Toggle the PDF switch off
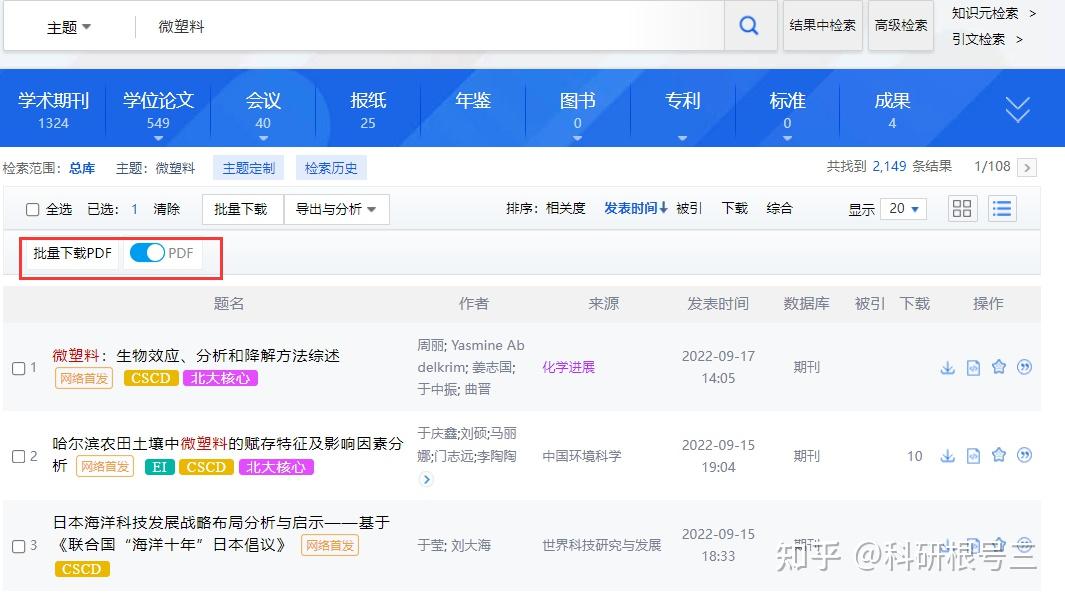This screenshot has width=1065, height=601. pyautogui.click(x=148, y=254)
